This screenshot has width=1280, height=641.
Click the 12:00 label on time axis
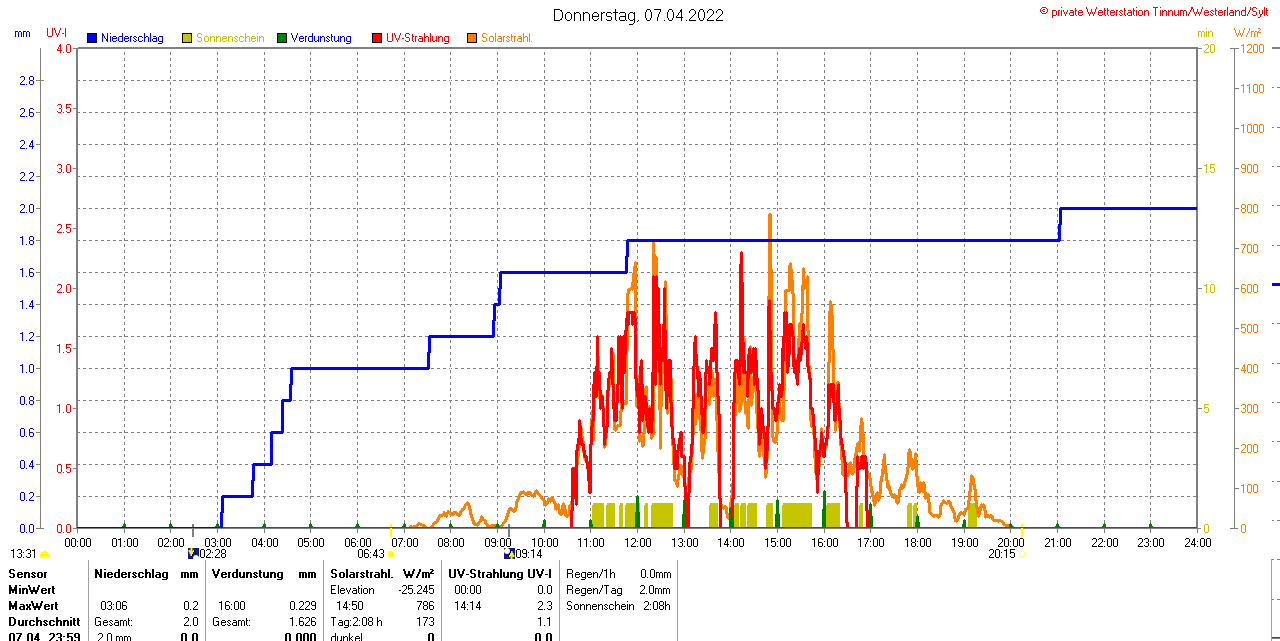click(638, 542)
